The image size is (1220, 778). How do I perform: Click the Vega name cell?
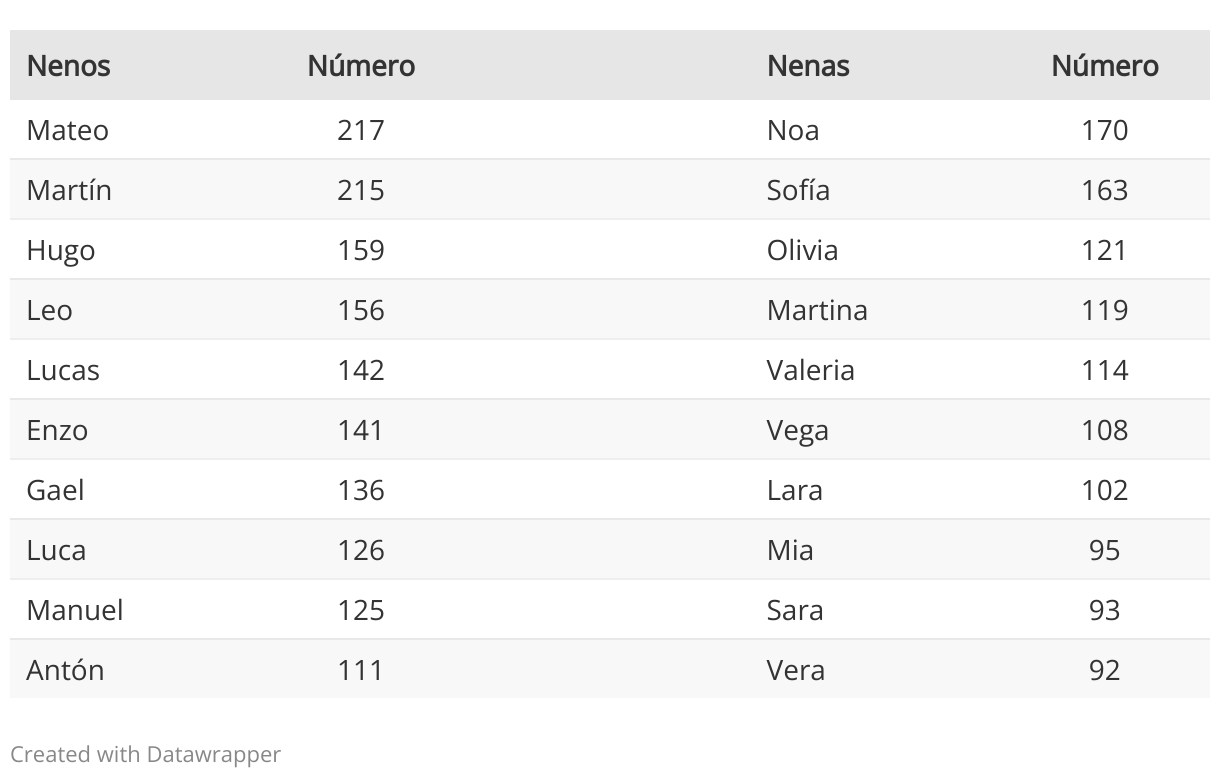click(x=798, y=431)
